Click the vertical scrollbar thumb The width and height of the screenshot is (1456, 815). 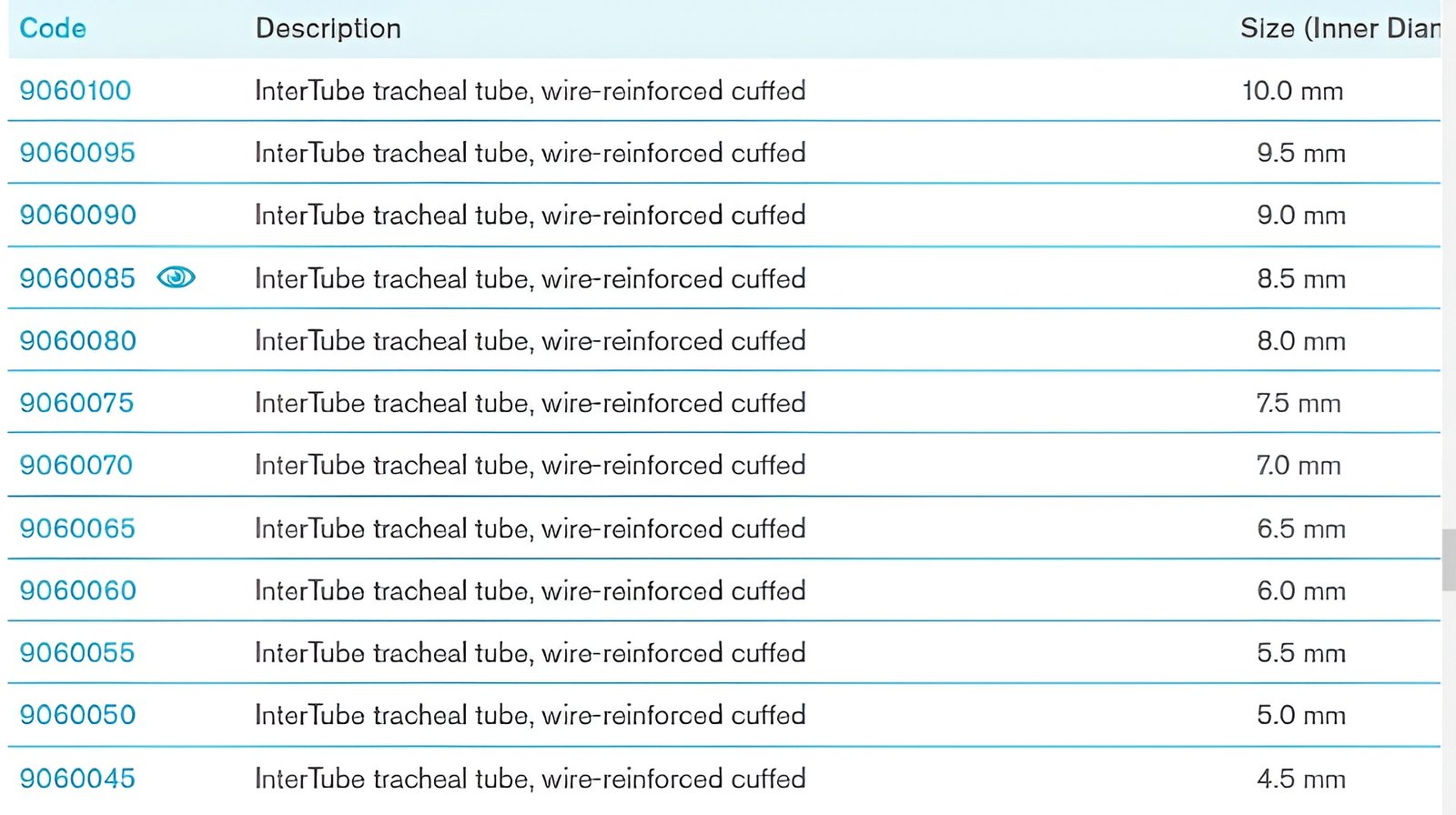click(1449, 559)
